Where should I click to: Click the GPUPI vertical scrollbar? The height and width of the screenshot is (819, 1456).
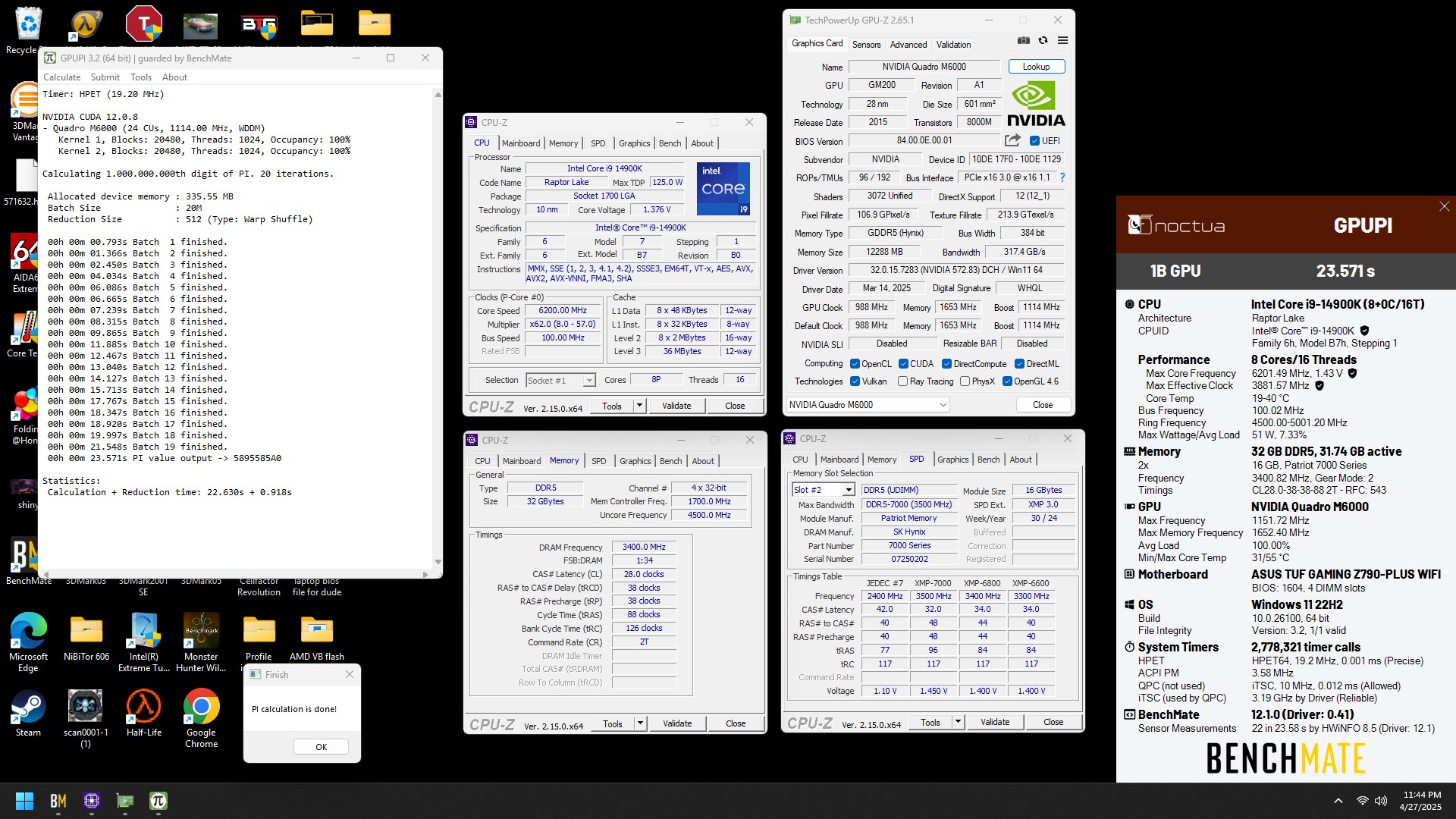pos(438,328)
